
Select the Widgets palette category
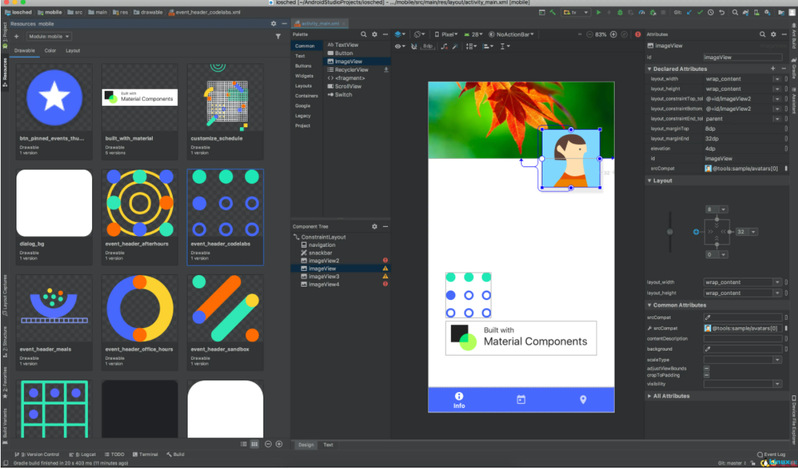coord(304,76)
